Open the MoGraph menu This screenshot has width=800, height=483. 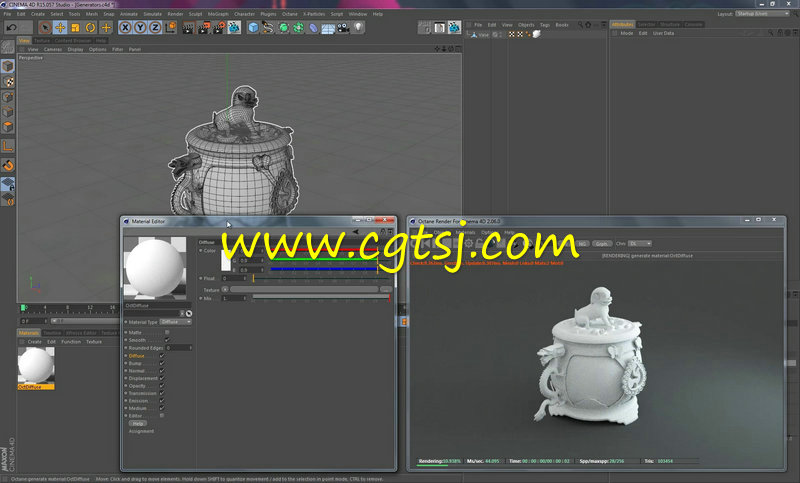pos(218,14)
